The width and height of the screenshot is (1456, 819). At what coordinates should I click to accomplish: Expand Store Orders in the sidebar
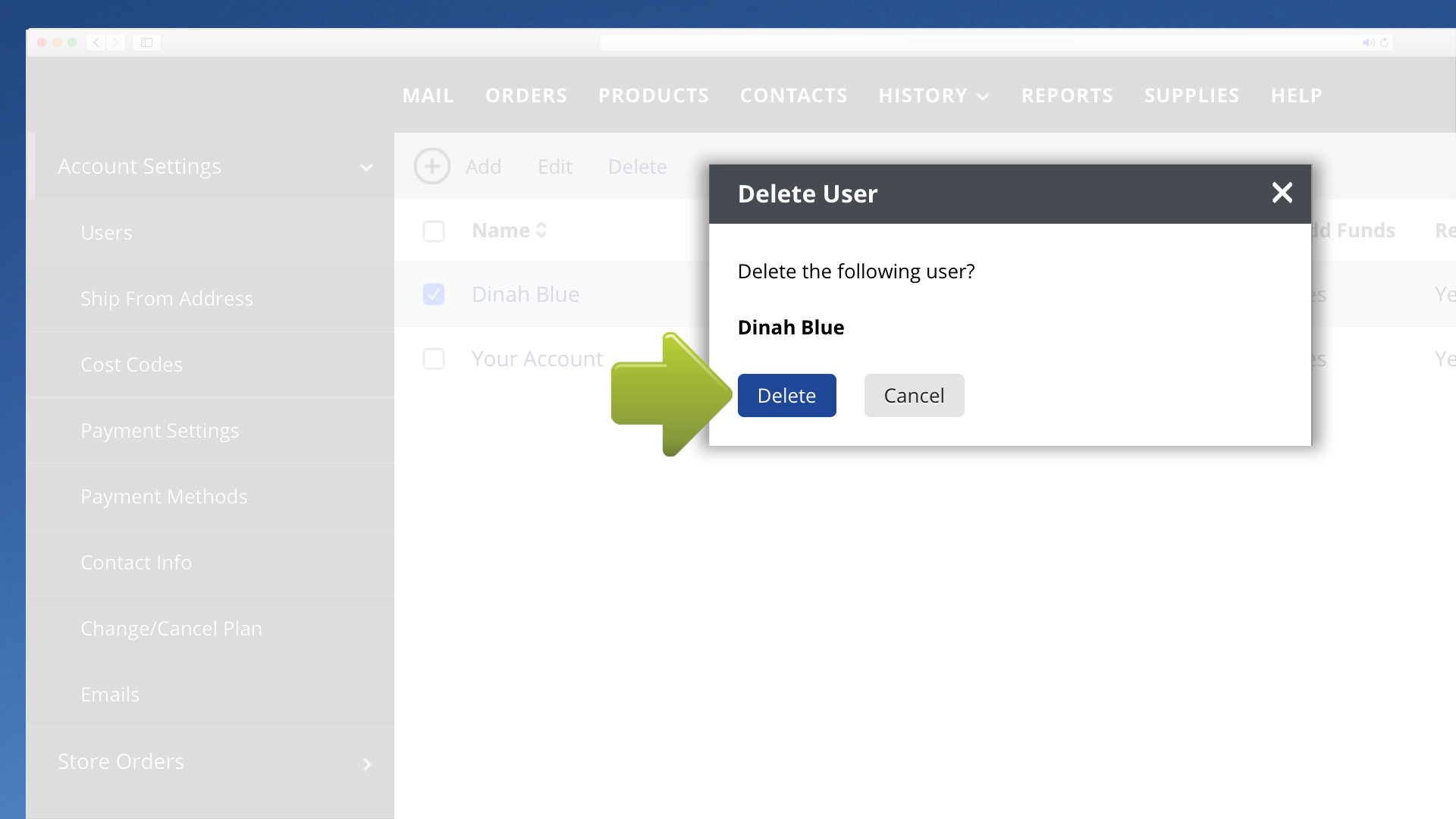[368, 764]
